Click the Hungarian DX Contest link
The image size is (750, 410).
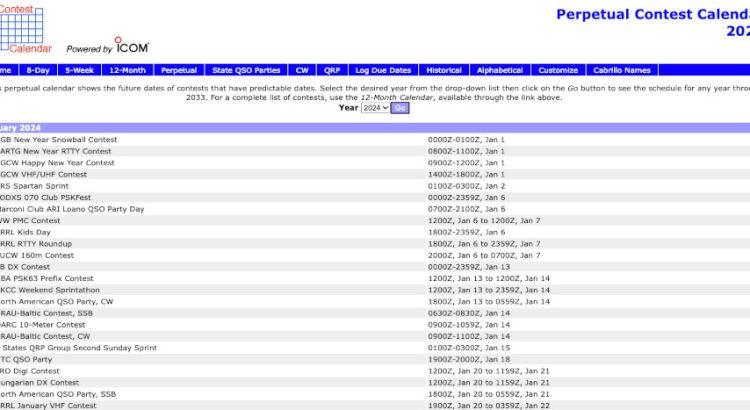[39, 383]
